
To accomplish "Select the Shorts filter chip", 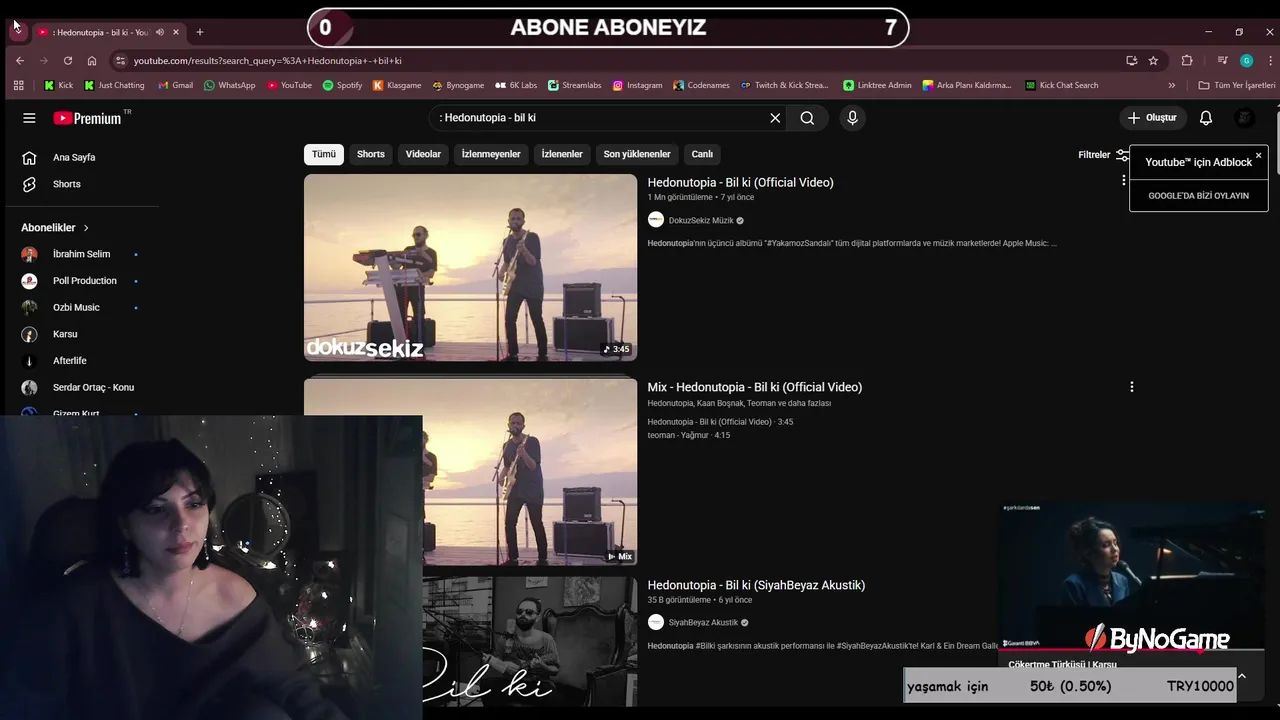I will pos(371,154).
